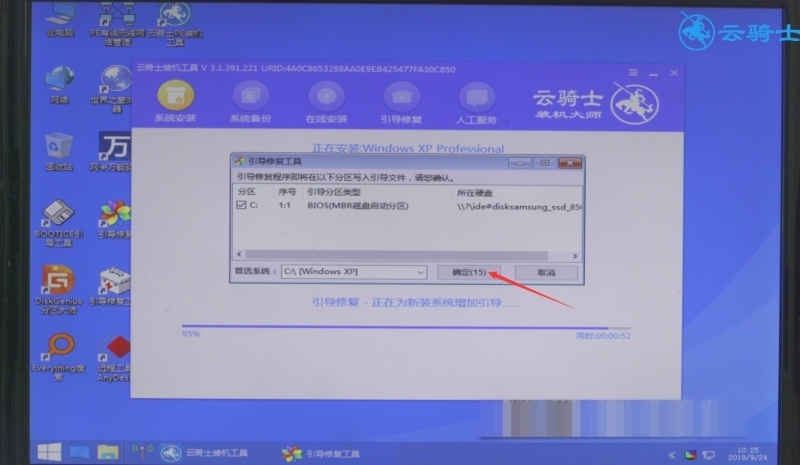Select the BIOS(MBR磁盘启动分区) row text

[358, 205]
